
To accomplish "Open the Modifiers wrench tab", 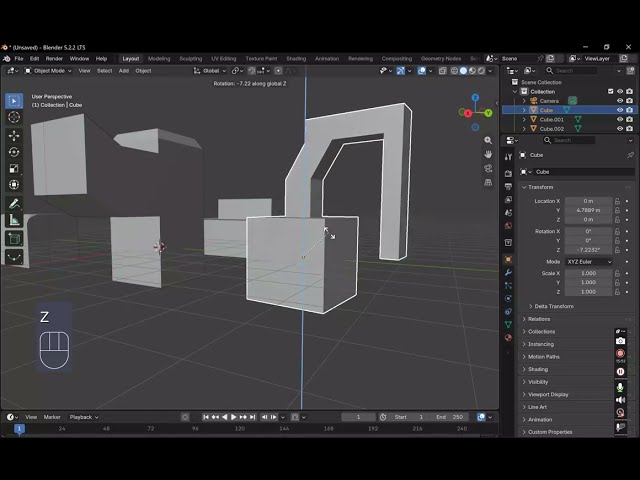I will coord(508,272).
